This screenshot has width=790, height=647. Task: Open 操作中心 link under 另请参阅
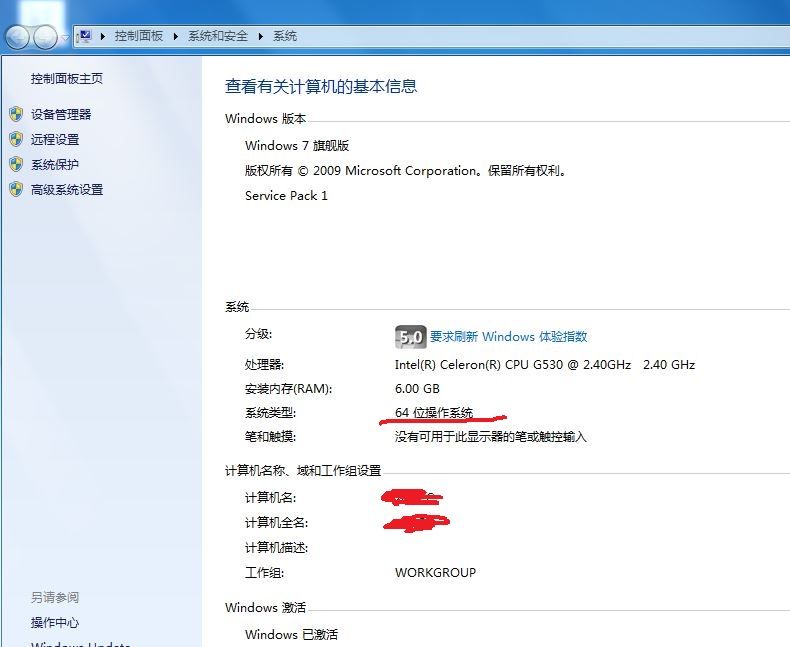coord(55,623)
